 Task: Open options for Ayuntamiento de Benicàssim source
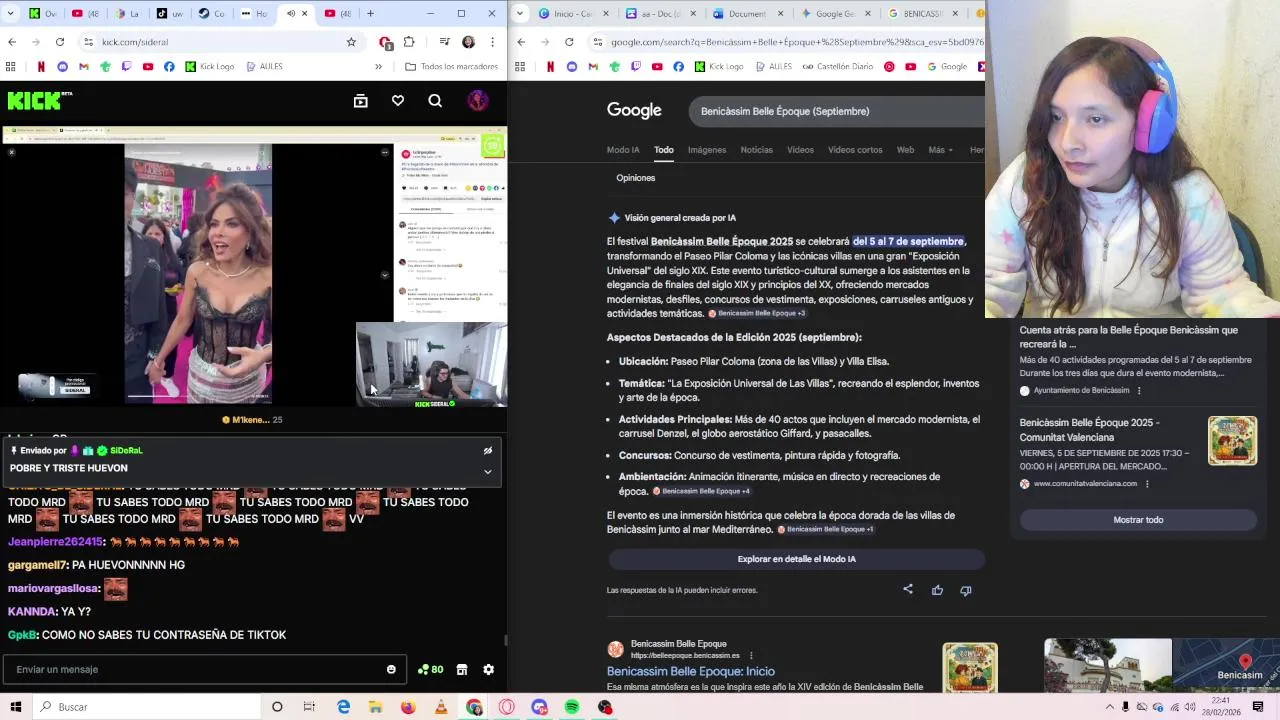[1139, 391]
